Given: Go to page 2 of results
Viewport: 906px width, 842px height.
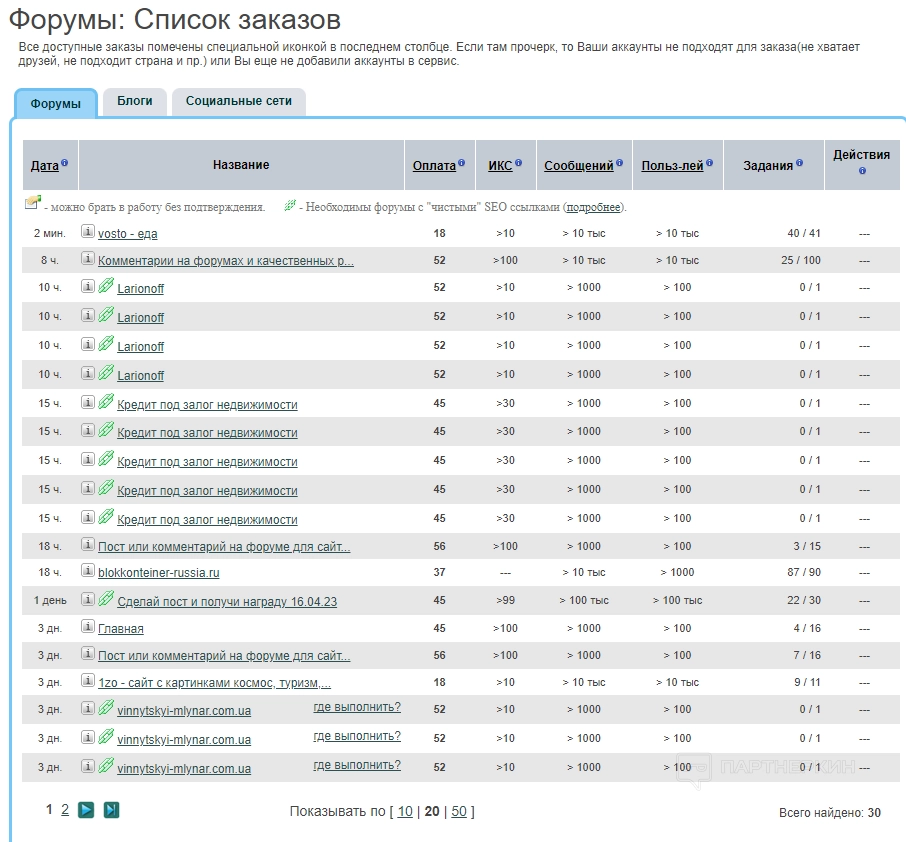Looking at the screenshot, I should [65, 810].
